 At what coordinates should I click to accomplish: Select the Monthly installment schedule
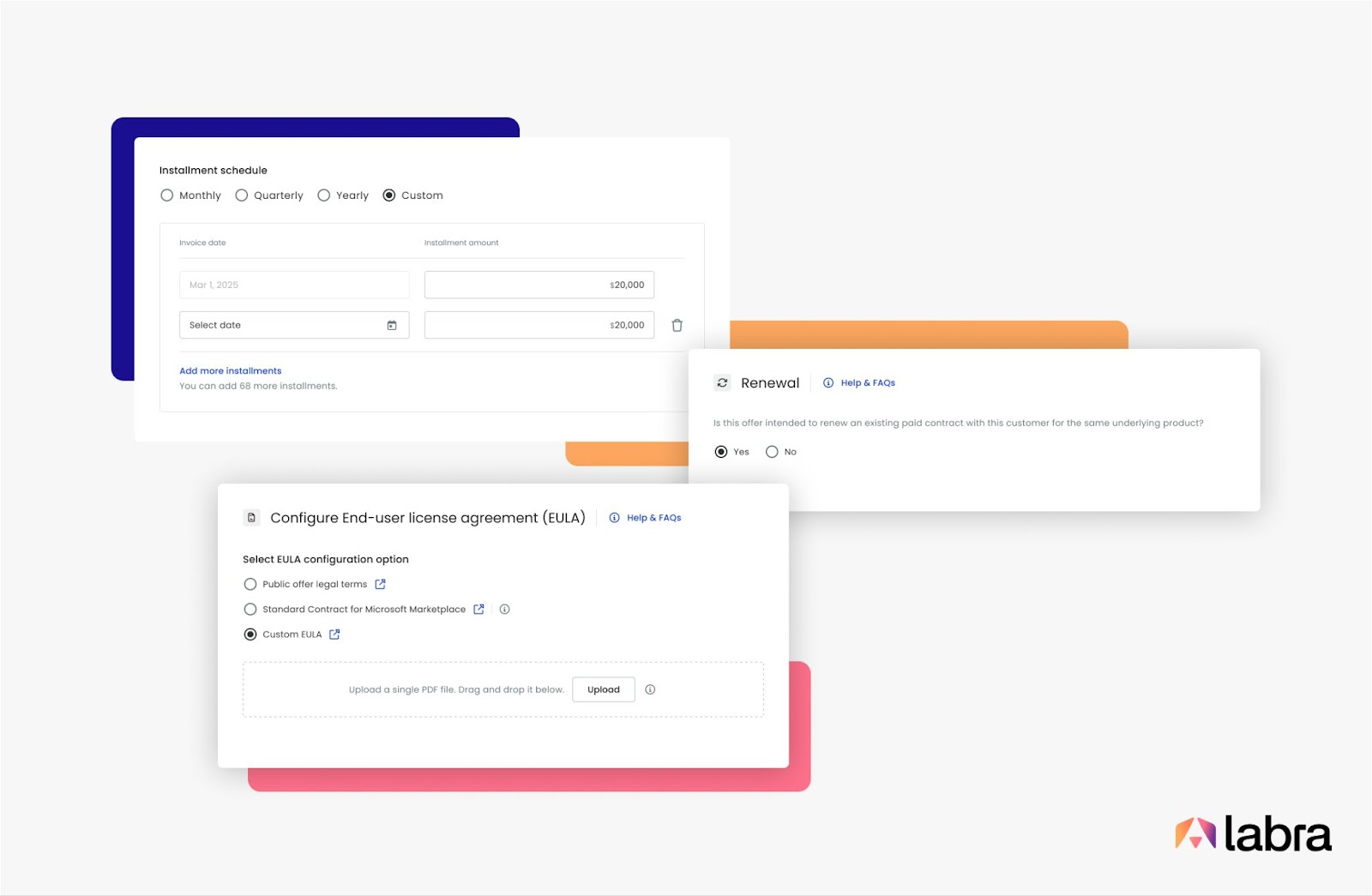[167, 195]
